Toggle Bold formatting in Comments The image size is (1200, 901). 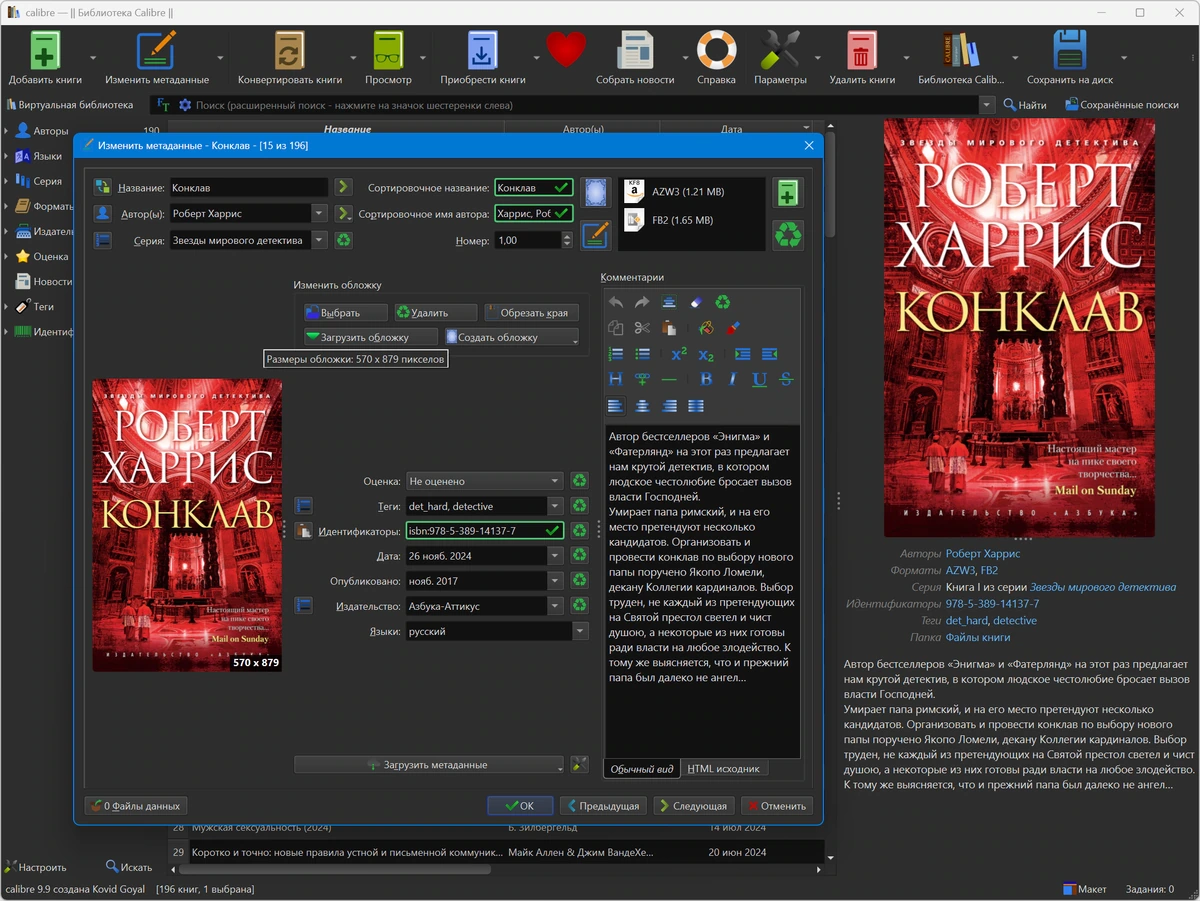pos(706,379)
